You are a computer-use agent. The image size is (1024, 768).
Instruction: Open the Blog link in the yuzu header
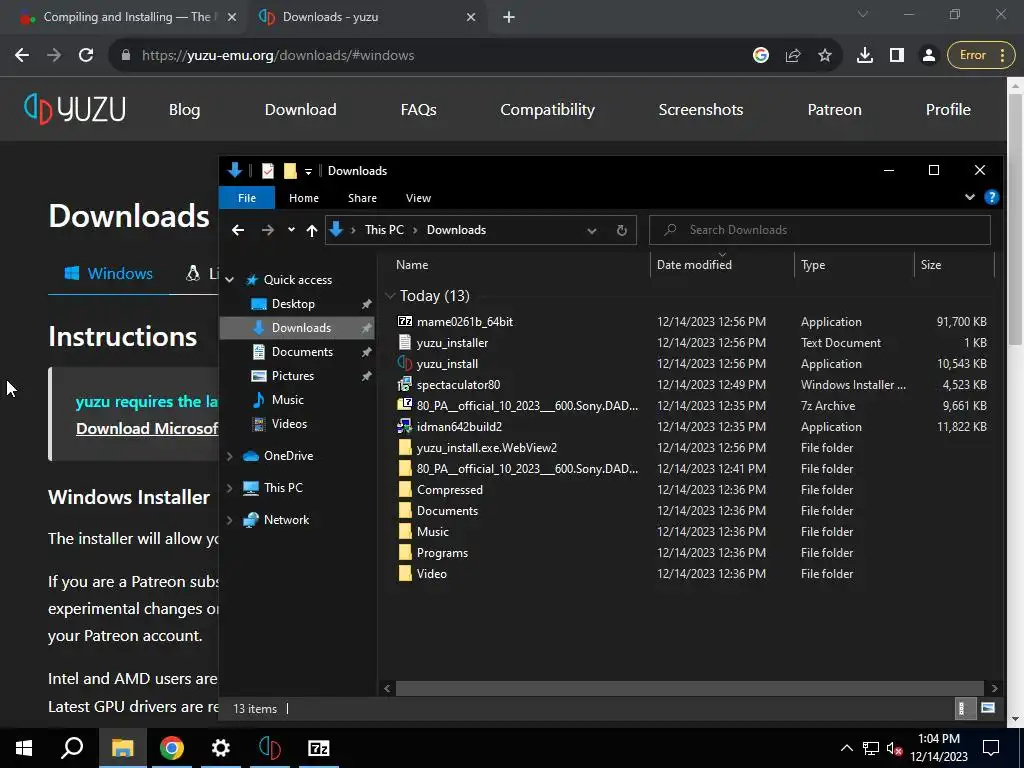[184, 110]
